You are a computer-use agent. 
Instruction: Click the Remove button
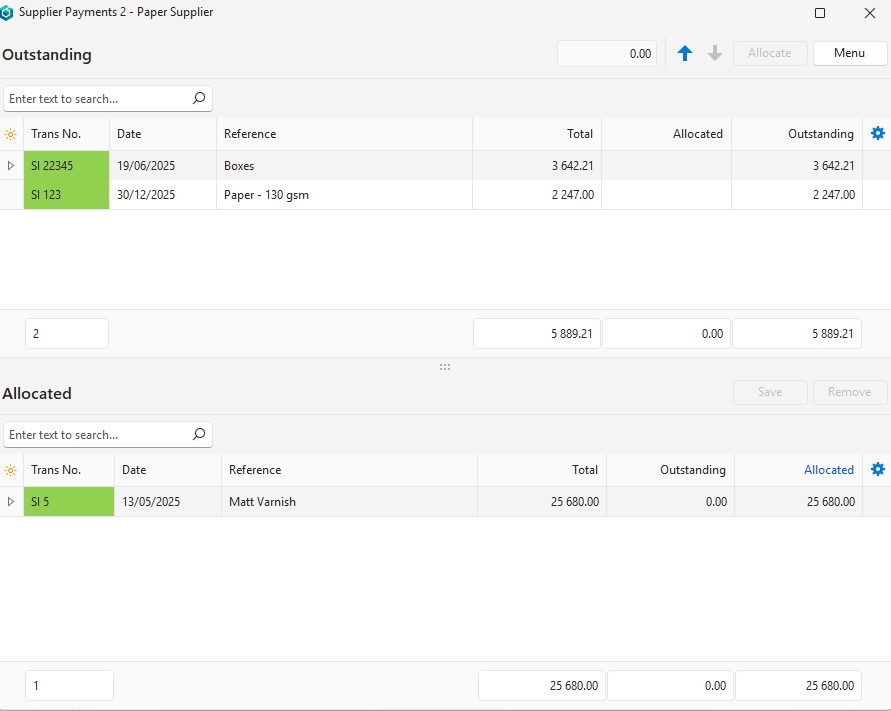click(849, 392)
